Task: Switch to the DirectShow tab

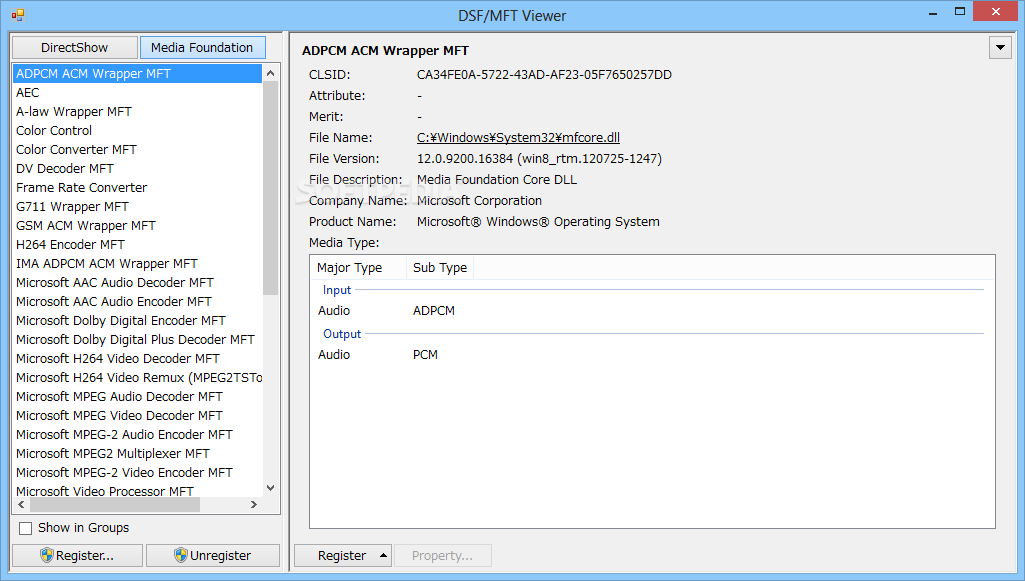Action: pos(75,48)
